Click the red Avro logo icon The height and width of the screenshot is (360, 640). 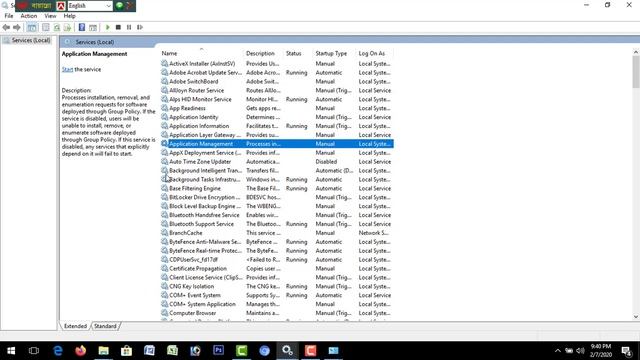coord(61,6)
